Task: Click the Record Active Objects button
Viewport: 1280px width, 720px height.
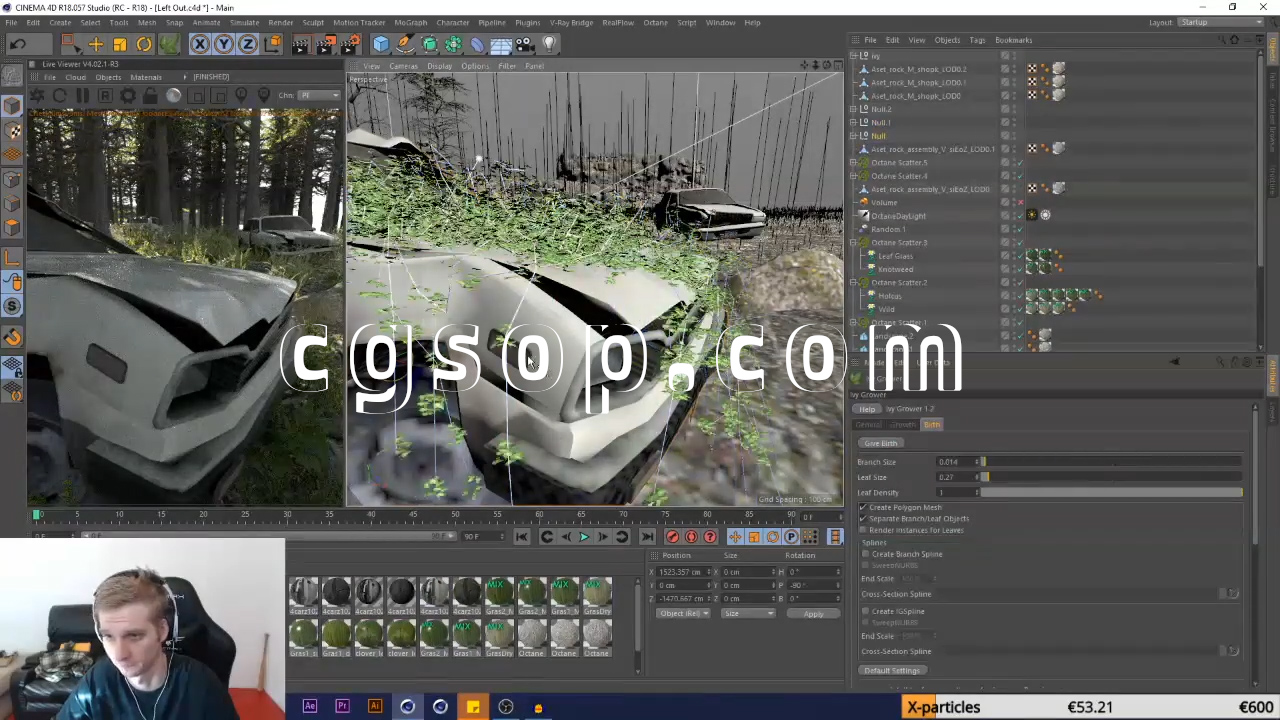Action: click(672, 537)
